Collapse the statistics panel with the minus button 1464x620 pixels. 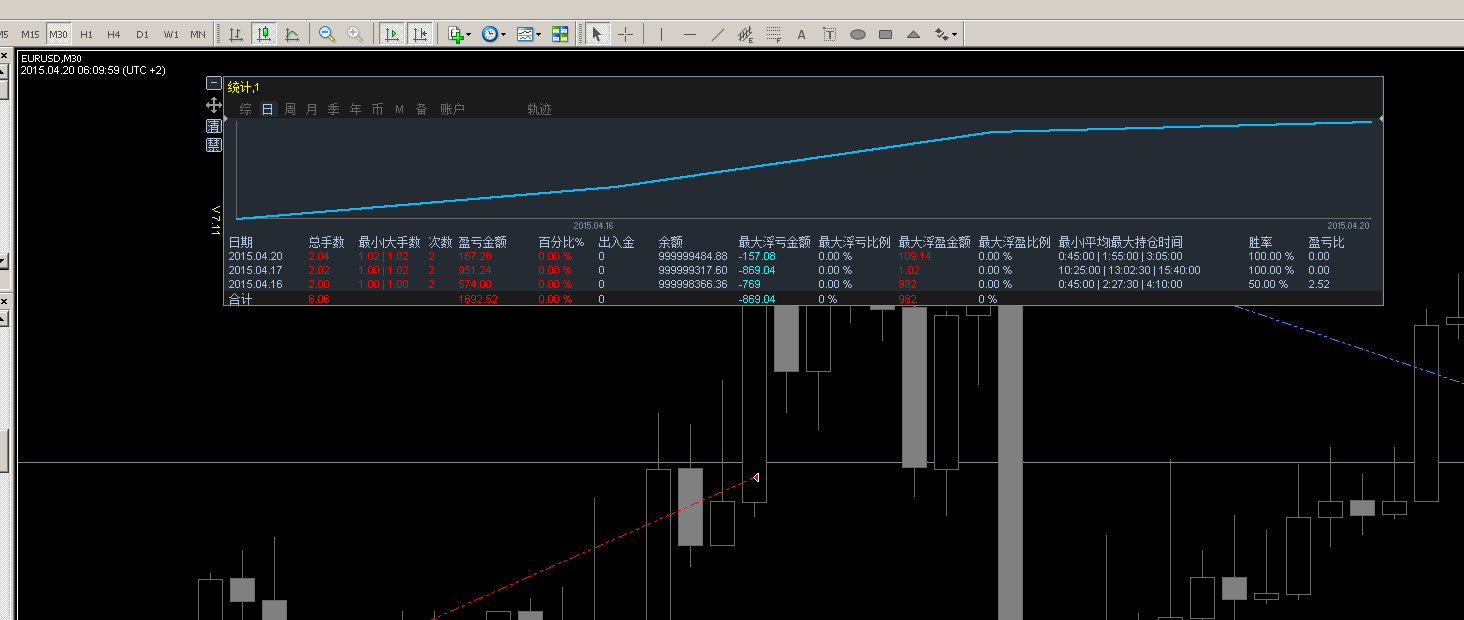213,84
